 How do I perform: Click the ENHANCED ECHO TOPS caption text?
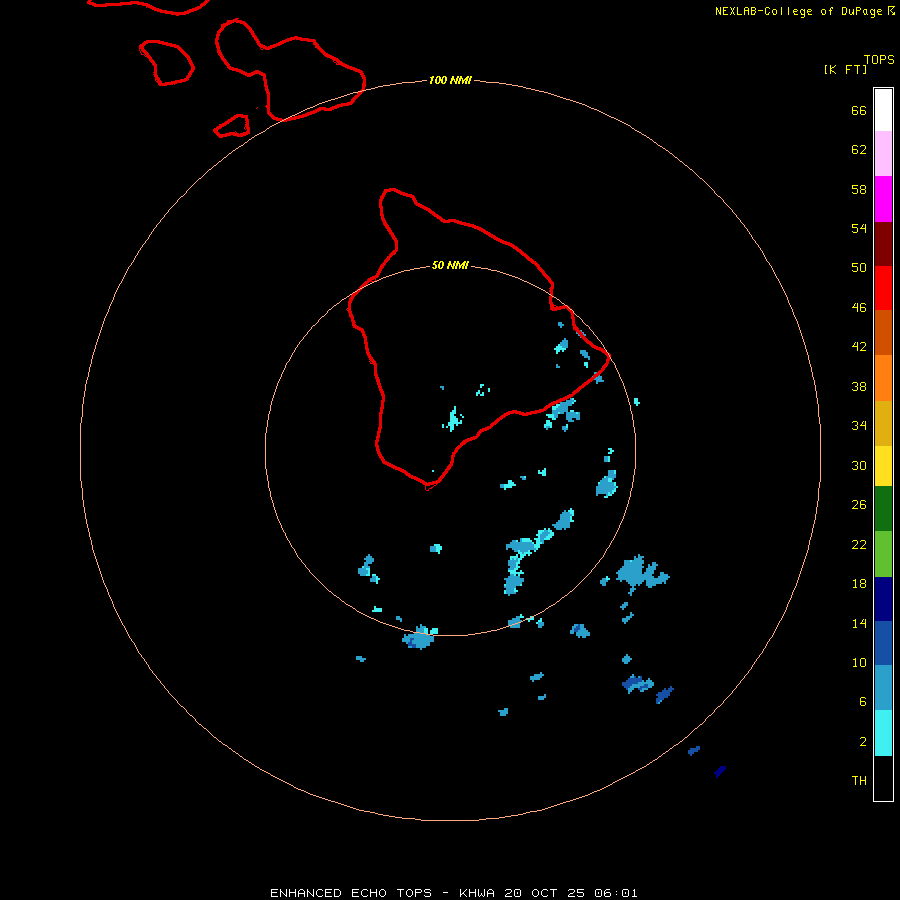pos(351,893)
